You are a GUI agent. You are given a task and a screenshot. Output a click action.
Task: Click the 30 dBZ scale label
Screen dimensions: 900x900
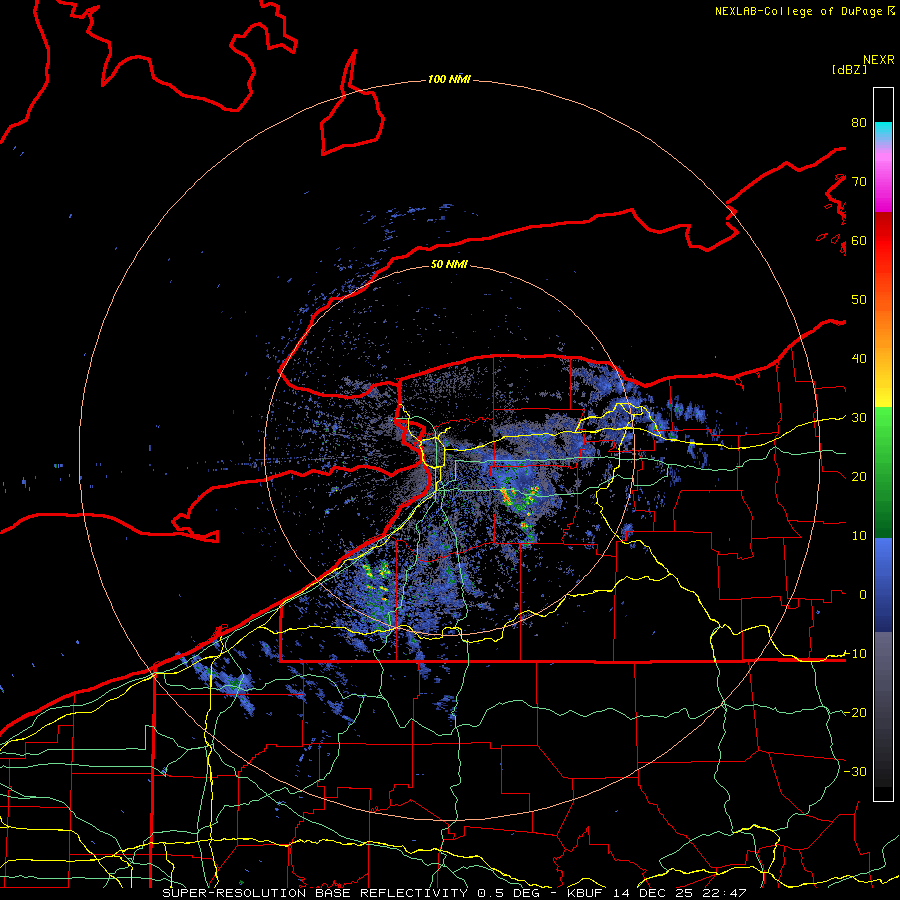(859, 418)
